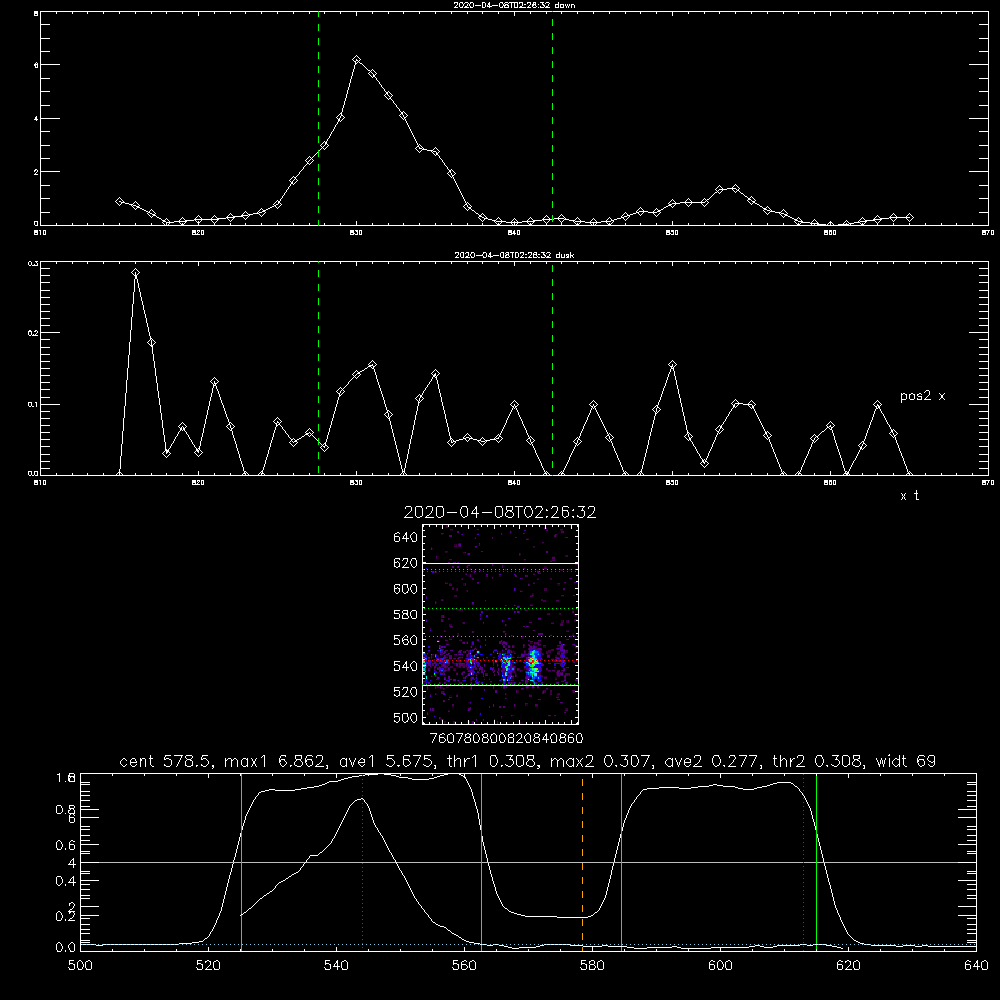This screenshot has width=1000, height=1000.
Task: Click the red dotted line near 613
Action: click(804, 861)
